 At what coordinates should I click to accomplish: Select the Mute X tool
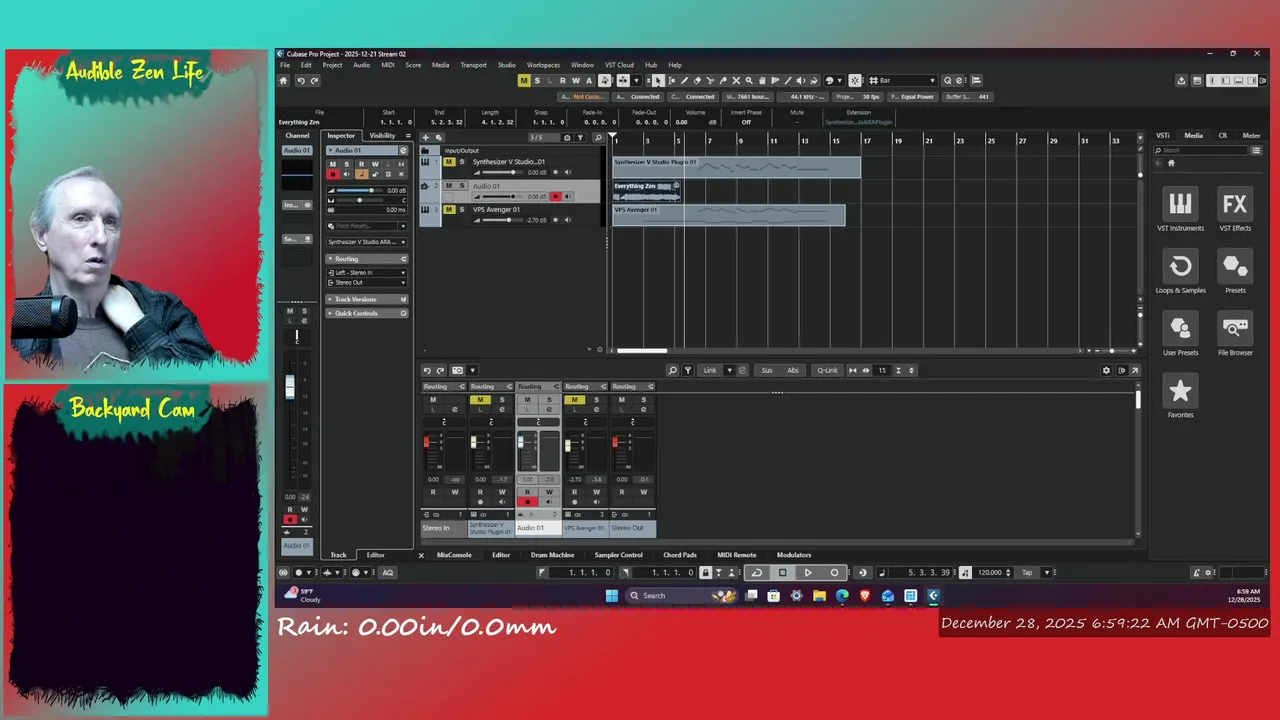(736, 80)
